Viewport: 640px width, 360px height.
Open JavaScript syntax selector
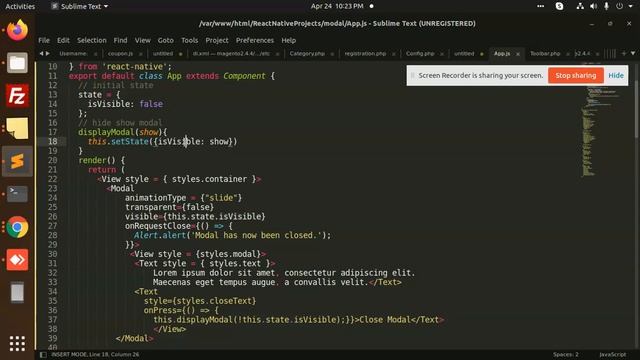612,354
